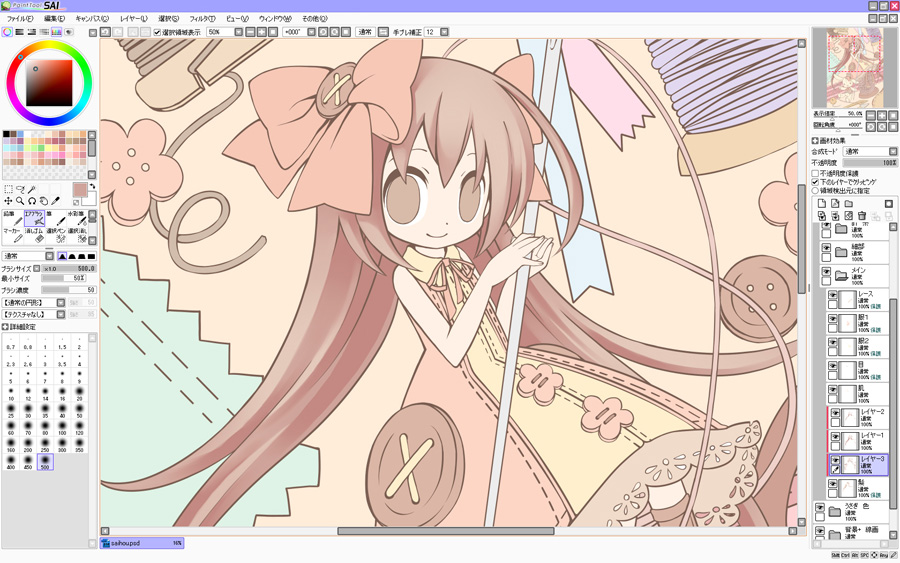Open the フィルタ(T) menu

[x=202, y=18]
